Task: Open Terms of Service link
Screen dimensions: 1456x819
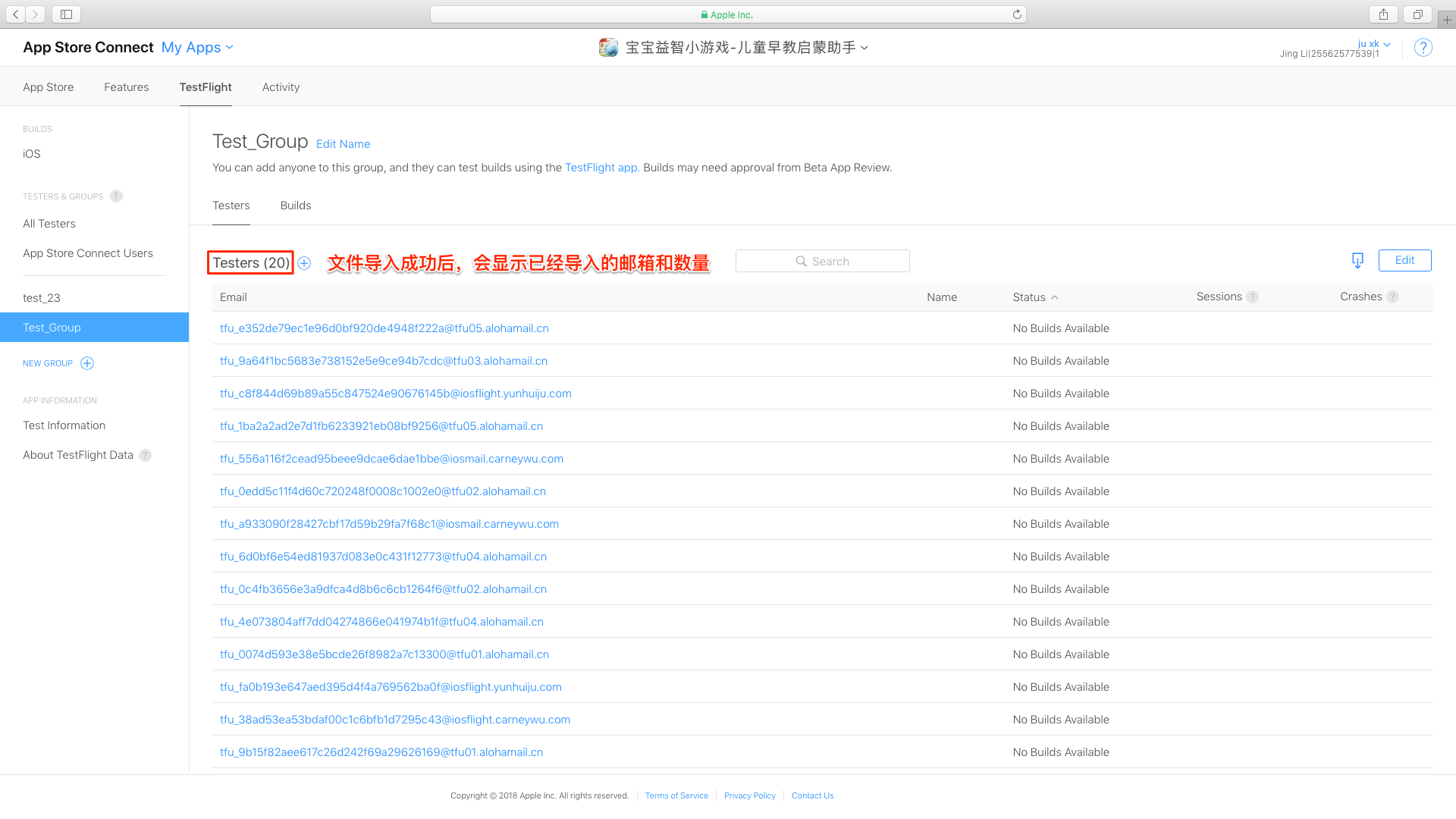Action: [676, 795]
